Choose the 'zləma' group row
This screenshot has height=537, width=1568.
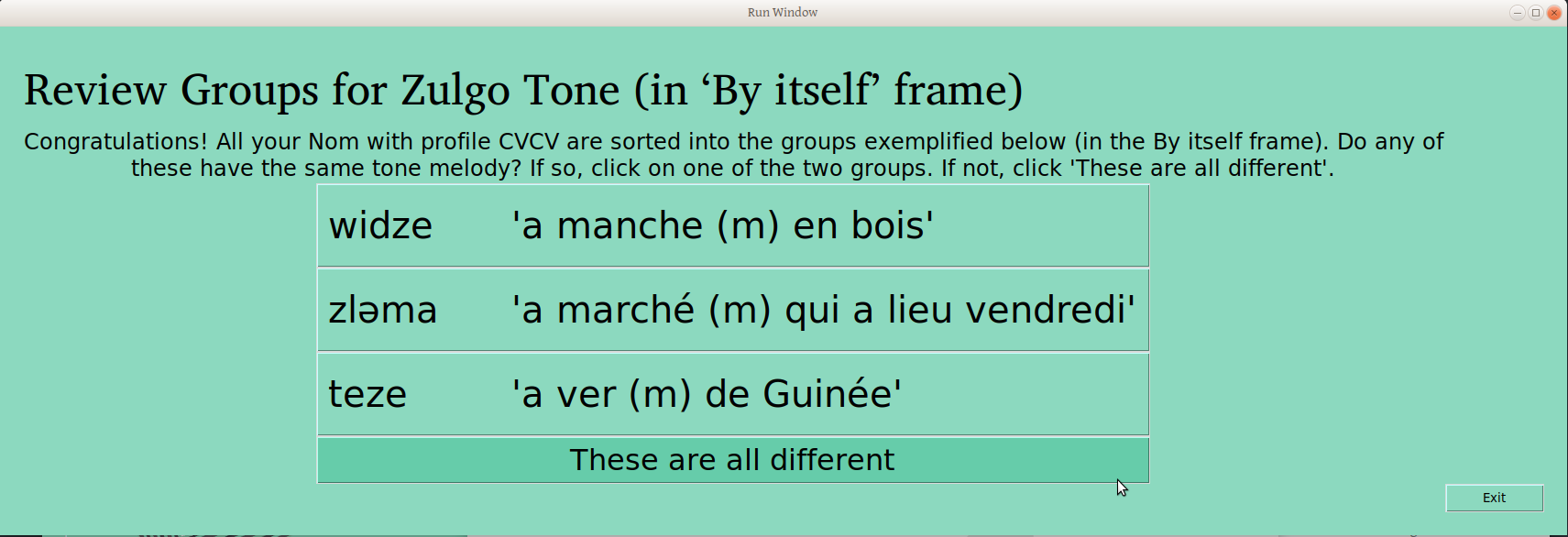pyautogui.click(x=733, y=310)
